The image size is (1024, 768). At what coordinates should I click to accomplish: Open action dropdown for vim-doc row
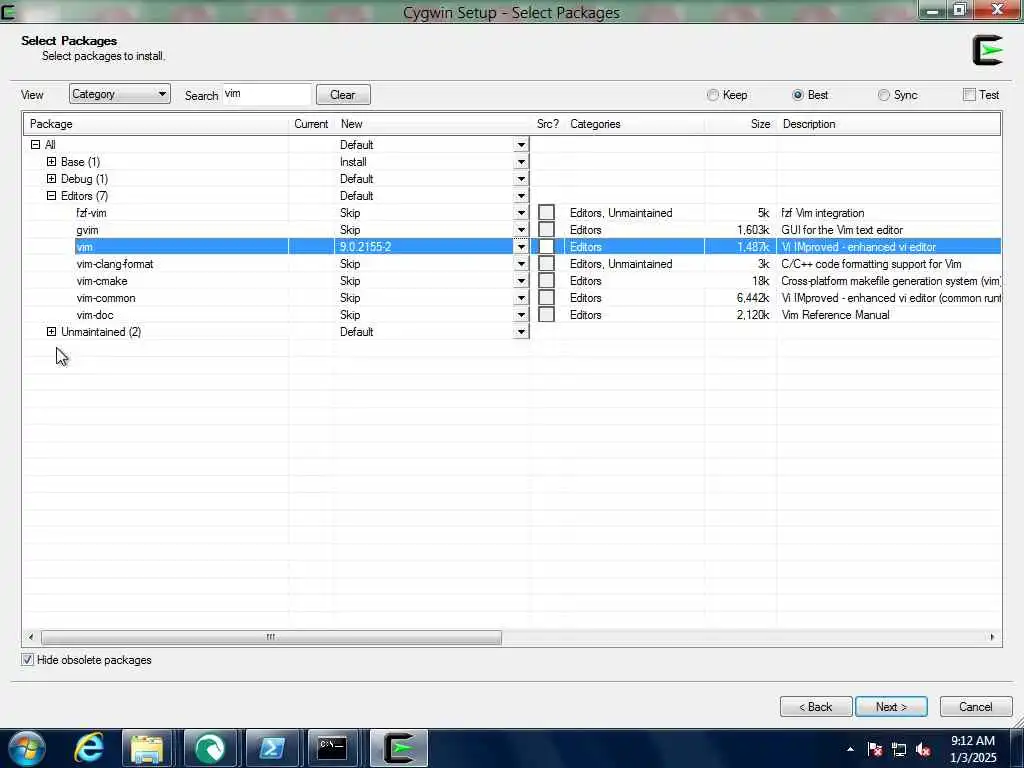pos(520,315)
